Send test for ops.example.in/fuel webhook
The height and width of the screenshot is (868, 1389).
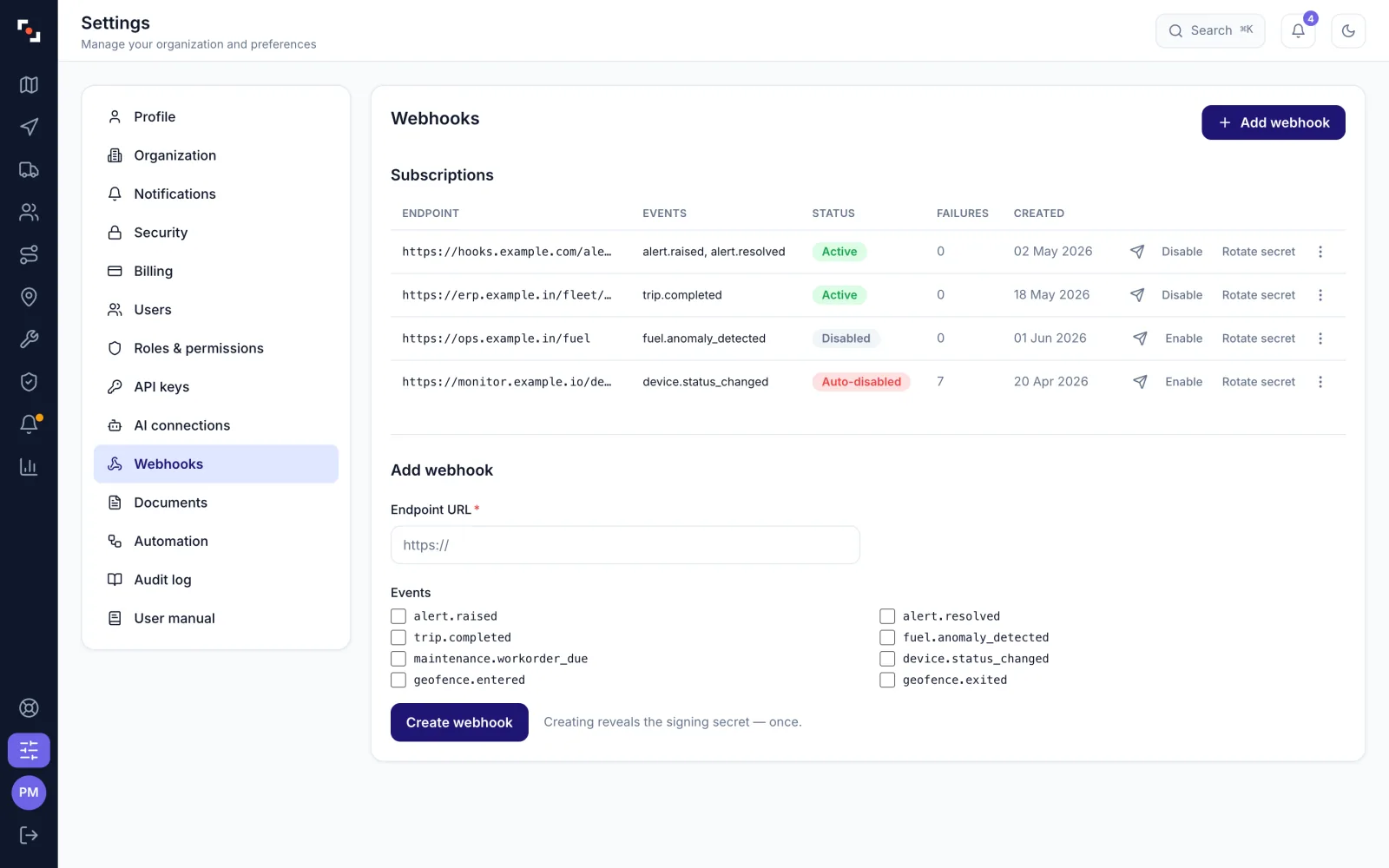point(1141,339)
